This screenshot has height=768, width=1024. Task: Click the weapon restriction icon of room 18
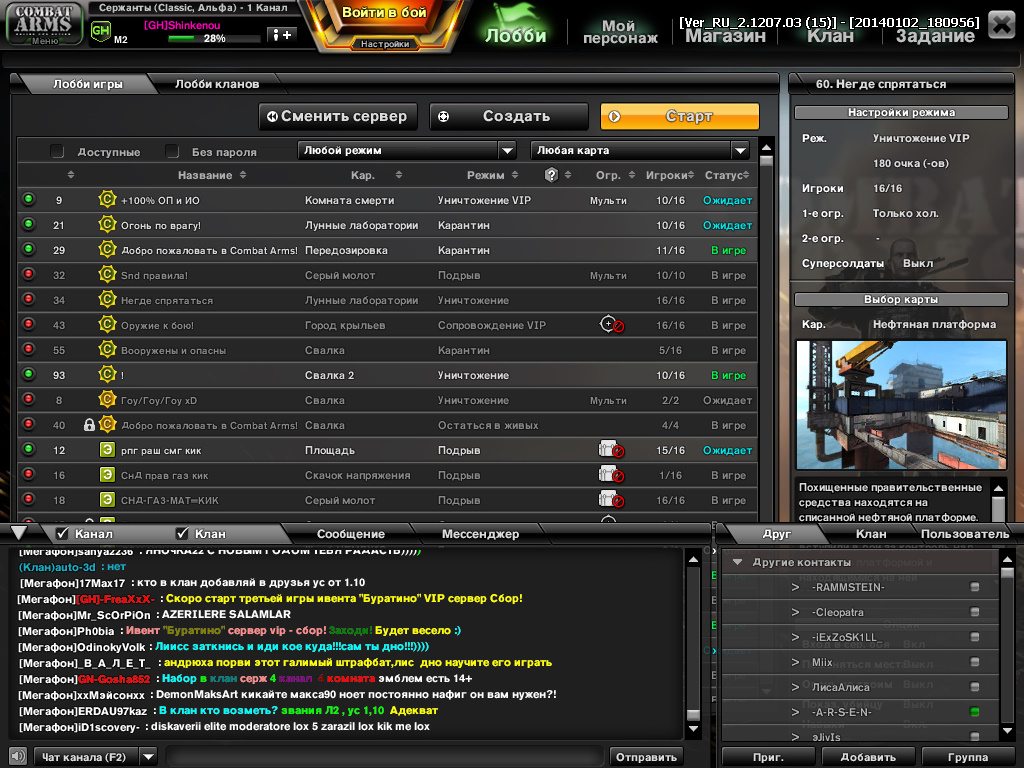611,500
